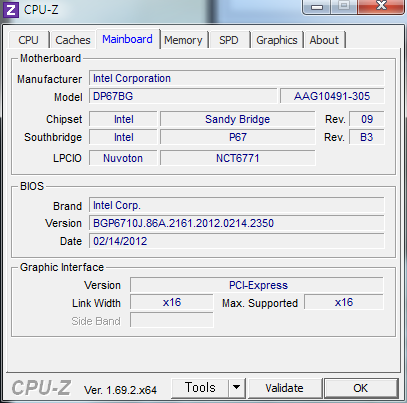The width and height of the screenshot is (407, 403).
Task: Click the LPCIO vendor Nuvoton
Action: 123,158
